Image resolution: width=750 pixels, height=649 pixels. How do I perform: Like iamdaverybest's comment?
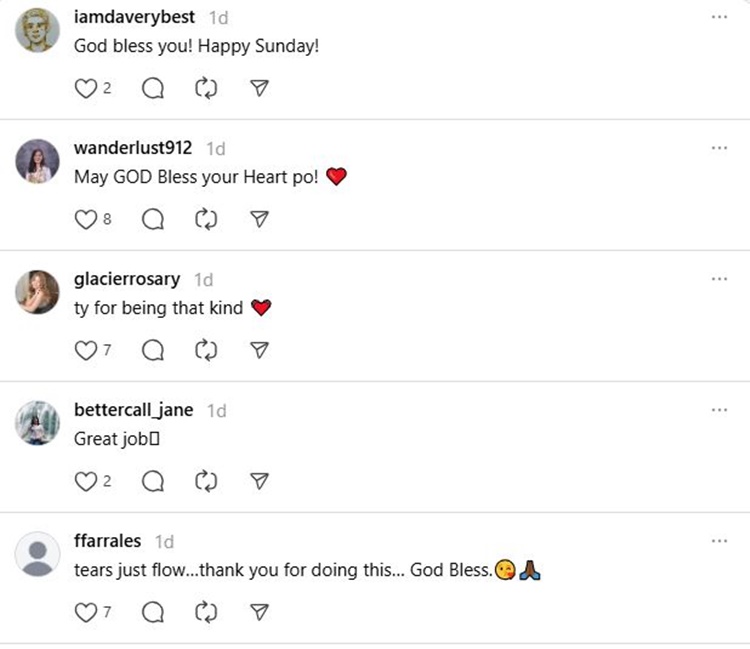[86, 88]
